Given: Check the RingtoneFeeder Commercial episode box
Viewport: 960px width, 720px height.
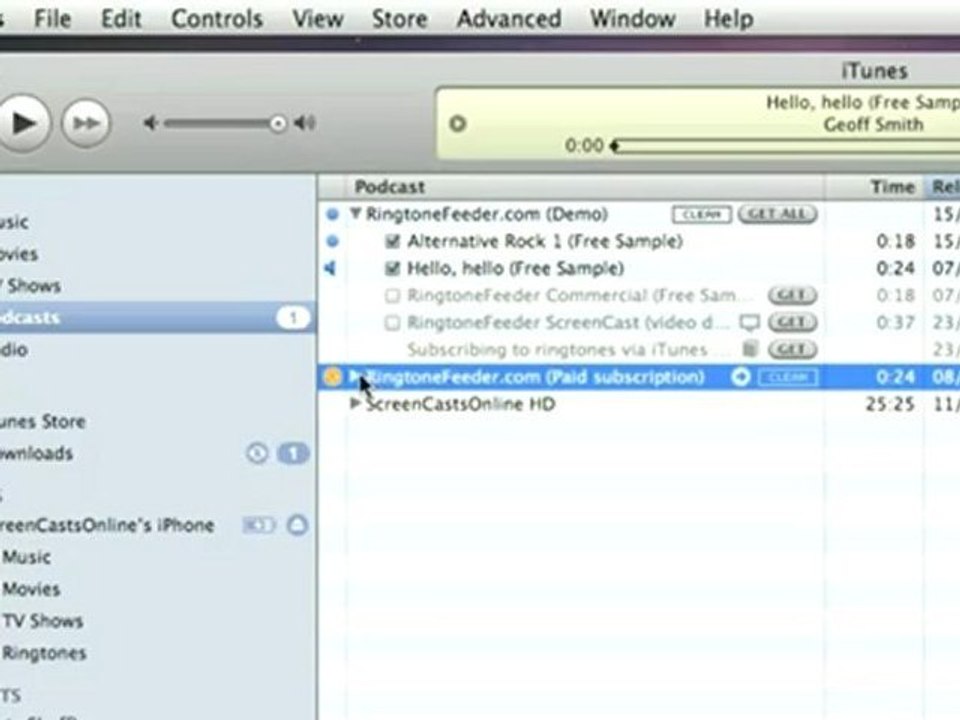Looking at the screenshot, I should [x=392, y=296].
